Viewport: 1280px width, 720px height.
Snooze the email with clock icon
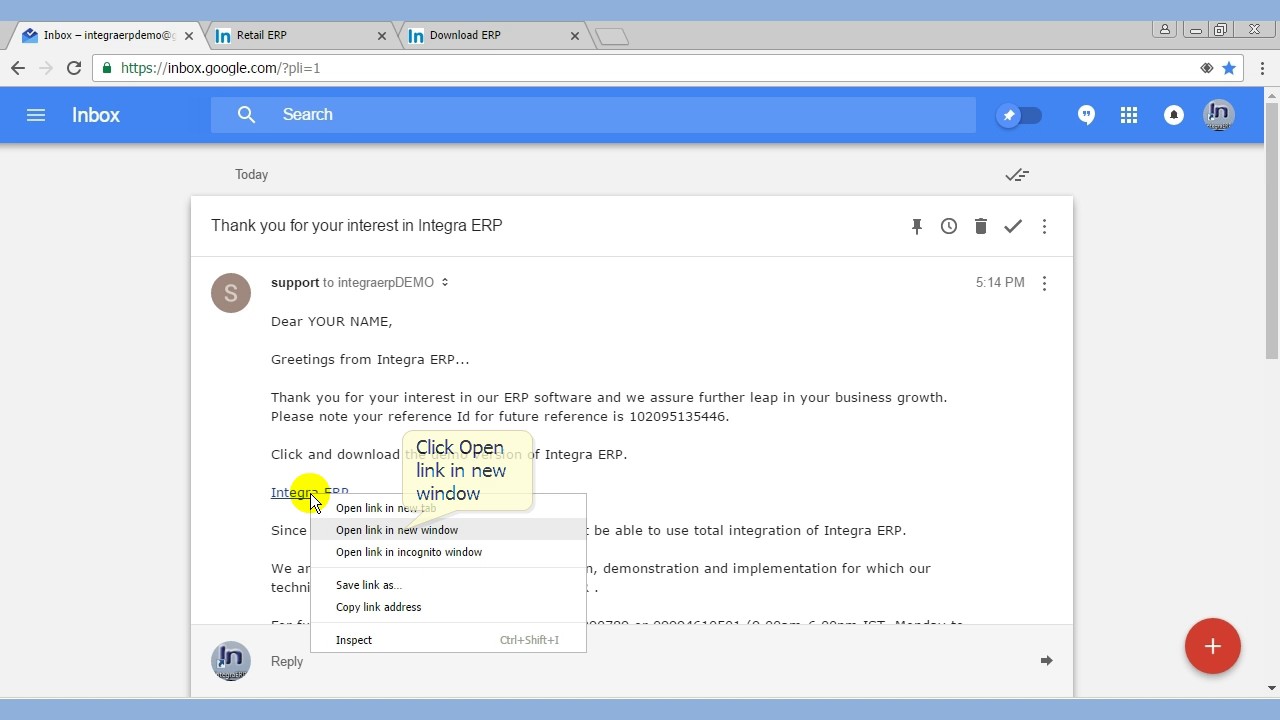(x=948, y=226)
